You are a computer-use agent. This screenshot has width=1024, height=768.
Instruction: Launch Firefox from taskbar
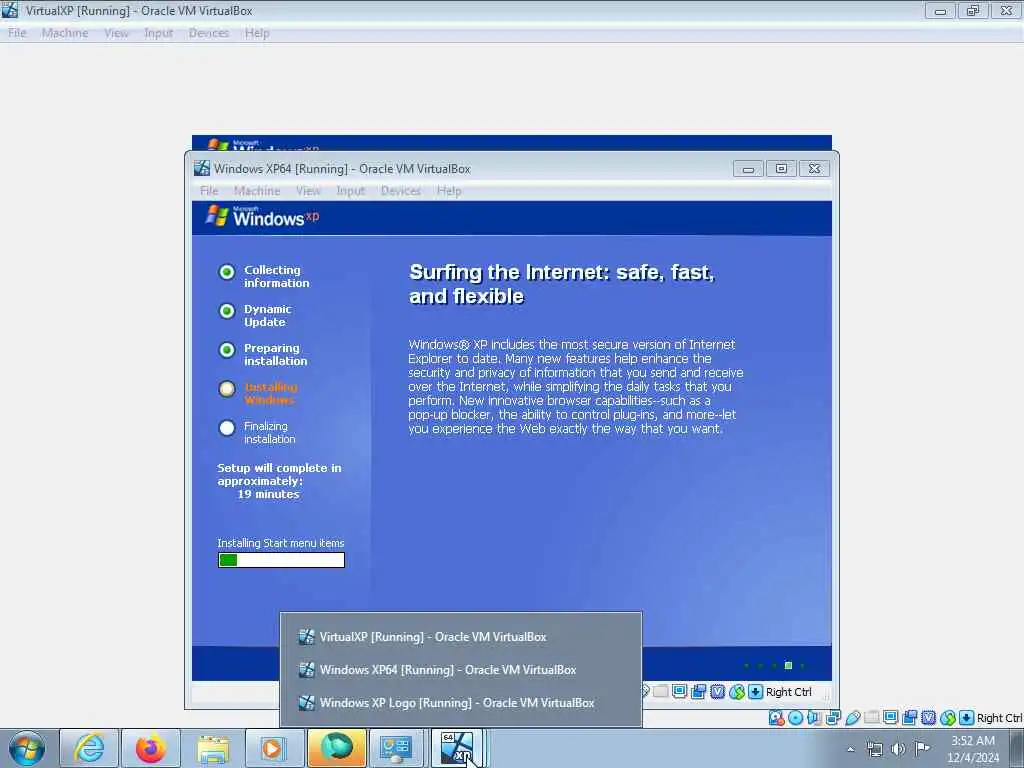tap(151, 748)
